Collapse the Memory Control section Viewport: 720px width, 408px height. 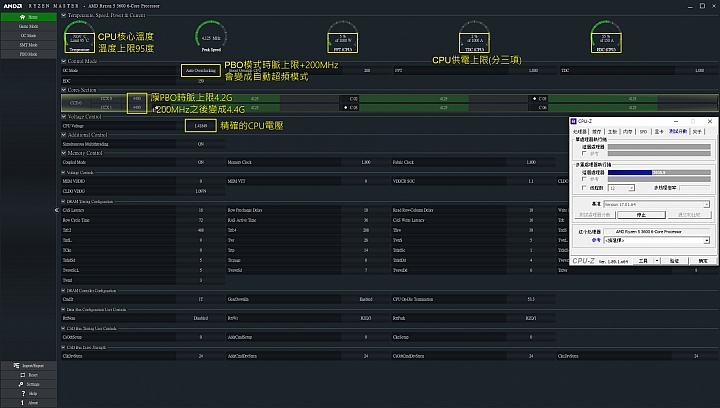(64, 153)
